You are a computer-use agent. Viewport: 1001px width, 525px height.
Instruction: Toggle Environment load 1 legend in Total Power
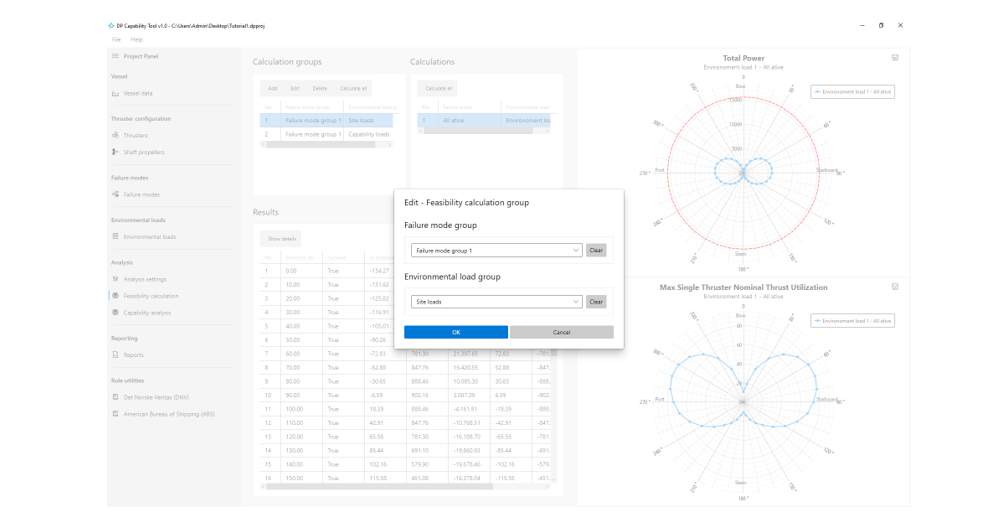(852, 92)
